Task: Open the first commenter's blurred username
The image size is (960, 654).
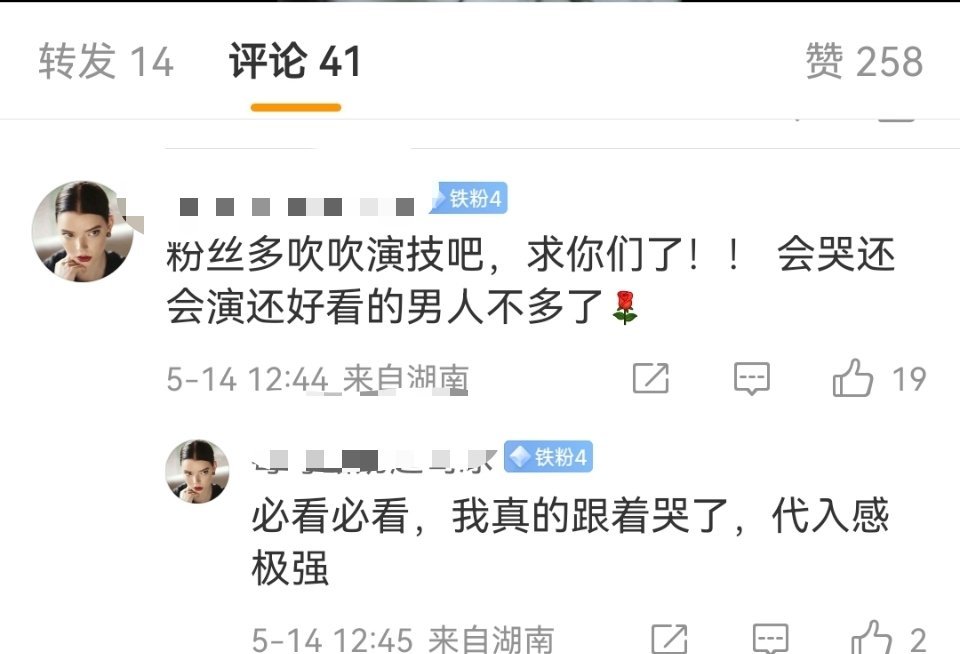Action: coord(298,206)
